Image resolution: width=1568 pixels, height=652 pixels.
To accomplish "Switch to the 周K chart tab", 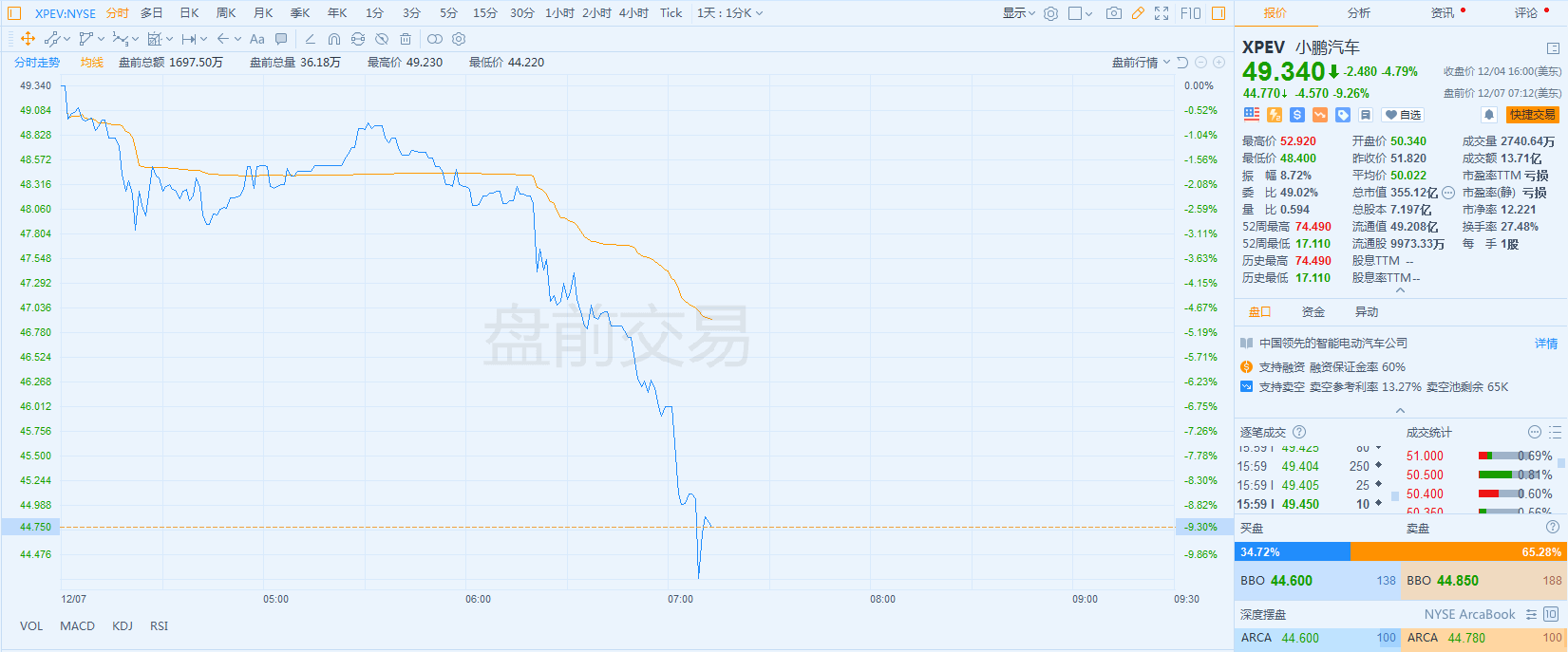I will [x=226, y=13].
